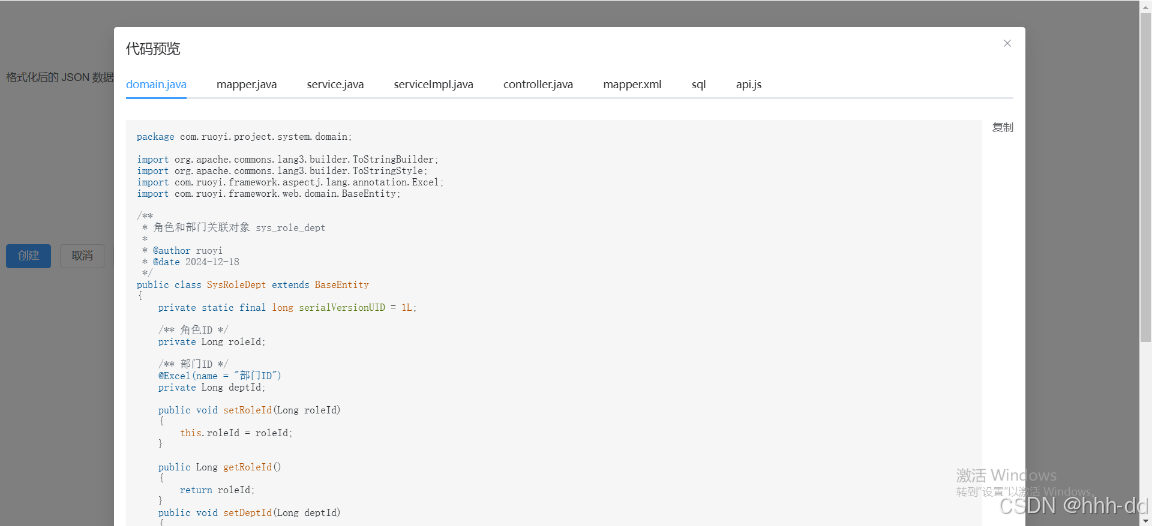The image size is (1152, 526).
Task: Click the this.roleId = roleId statement
Action: point(236,433)
